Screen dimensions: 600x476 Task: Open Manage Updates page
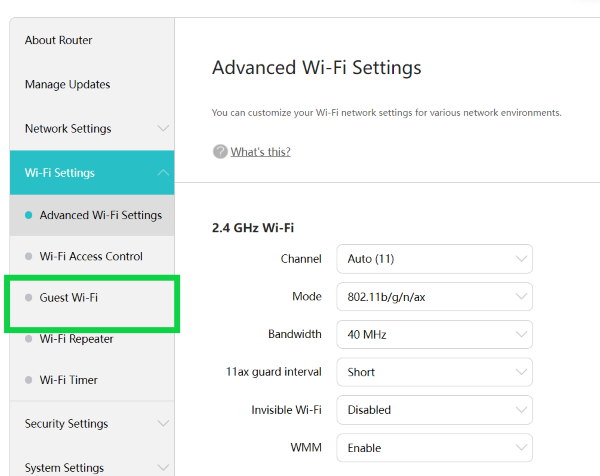tap(67, 85)
